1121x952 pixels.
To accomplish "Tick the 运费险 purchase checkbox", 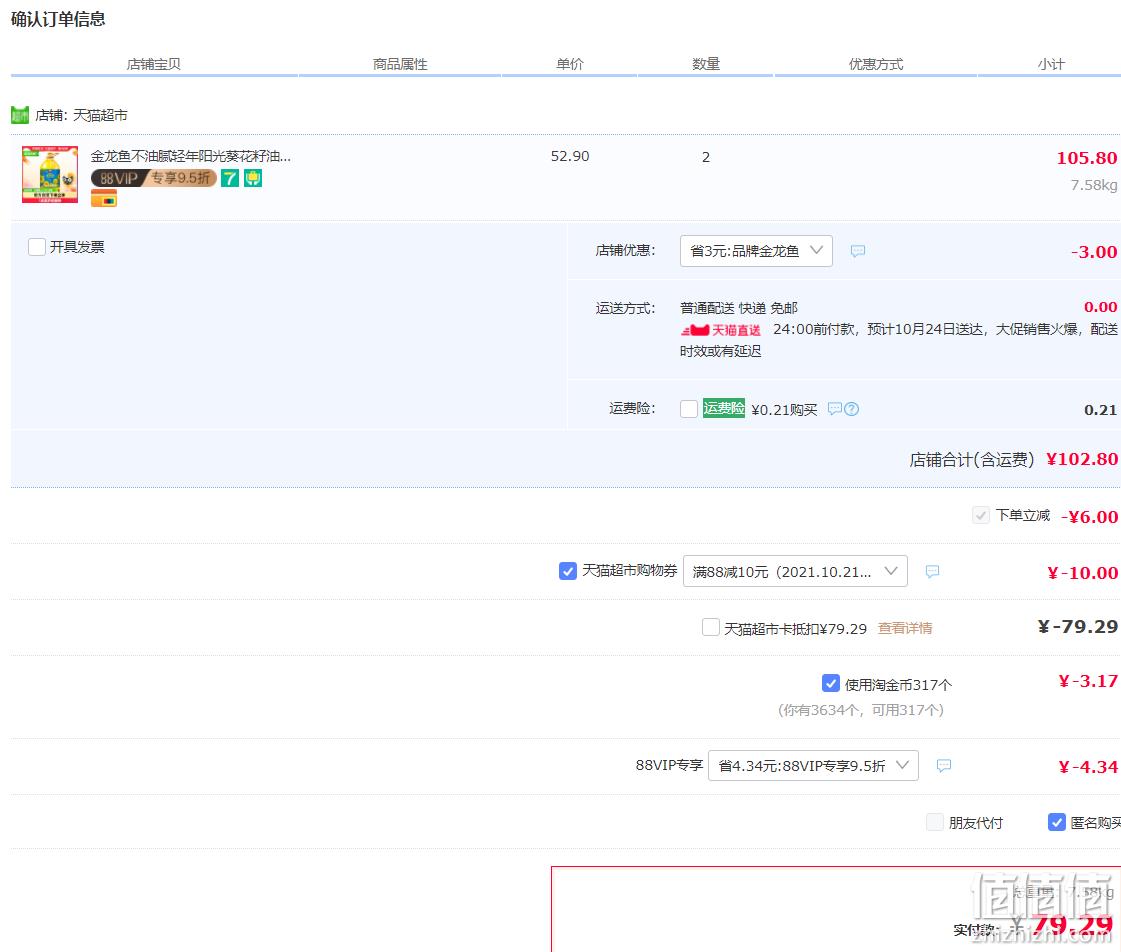I will click(x=688, y=409).
